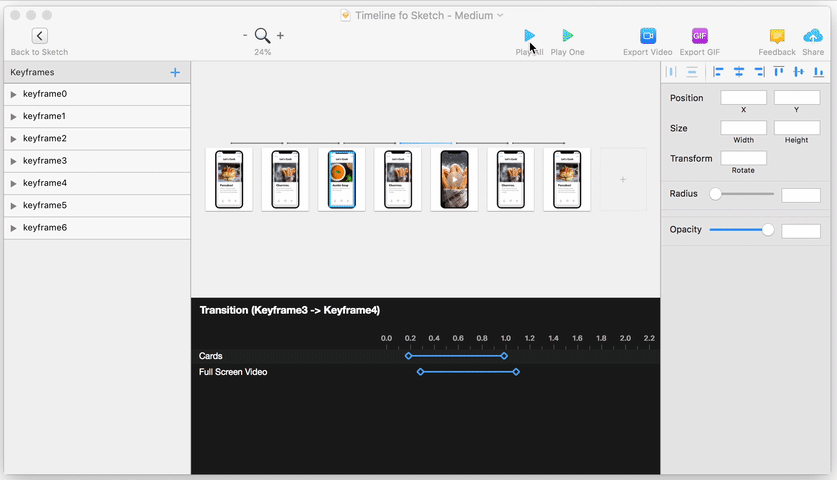
Task: Click the highlighted transition line above thumbnails
Action: [426, 143]
